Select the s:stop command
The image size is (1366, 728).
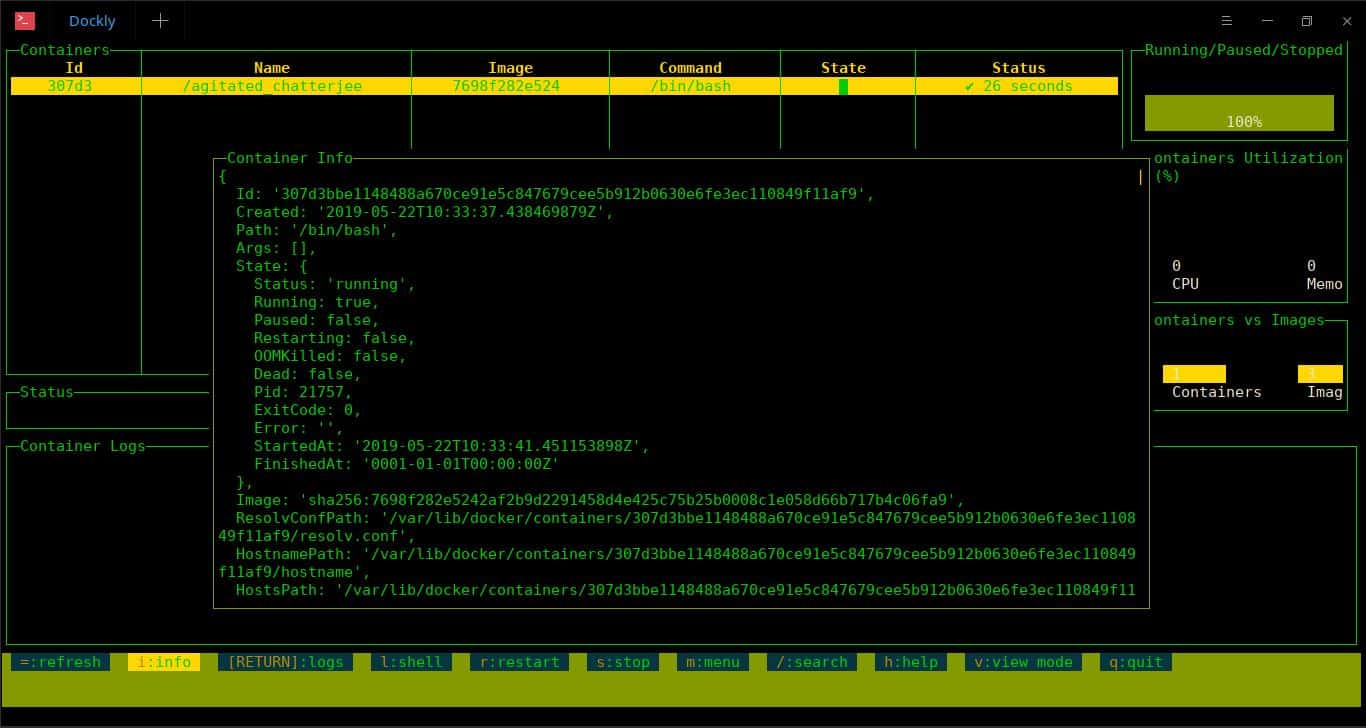(623, 662)
